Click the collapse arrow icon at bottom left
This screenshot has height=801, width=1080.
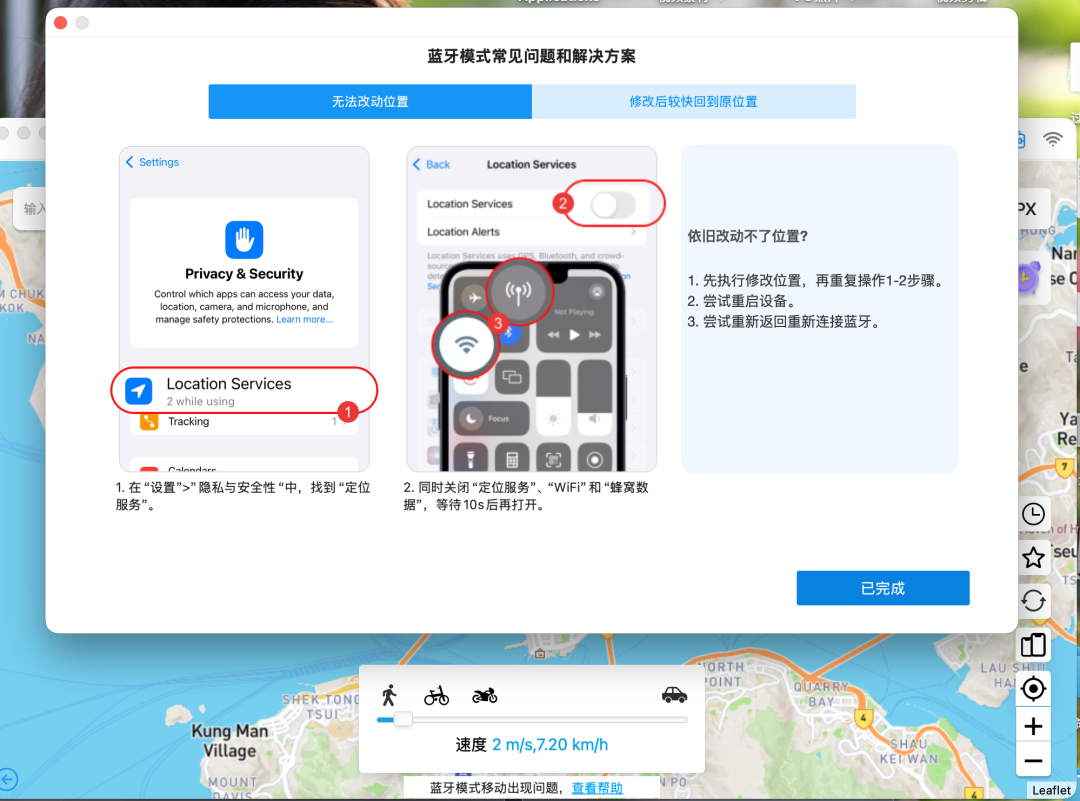pos(8,780)
